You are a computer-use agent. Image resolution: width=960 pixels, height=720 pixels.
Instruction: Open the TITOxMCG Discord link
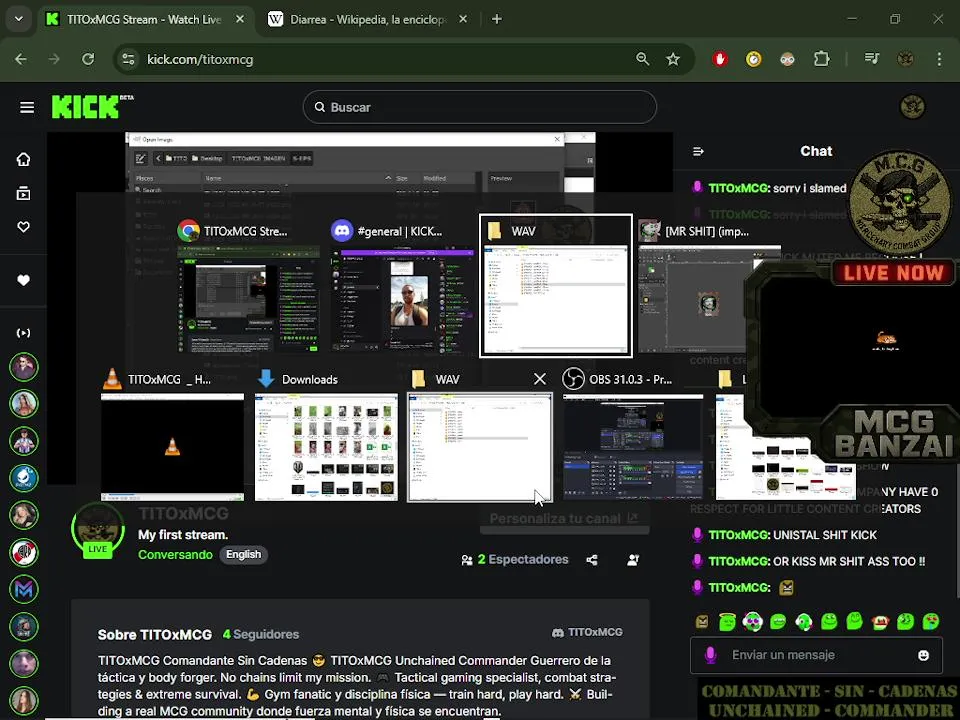[x=587, y=632]
